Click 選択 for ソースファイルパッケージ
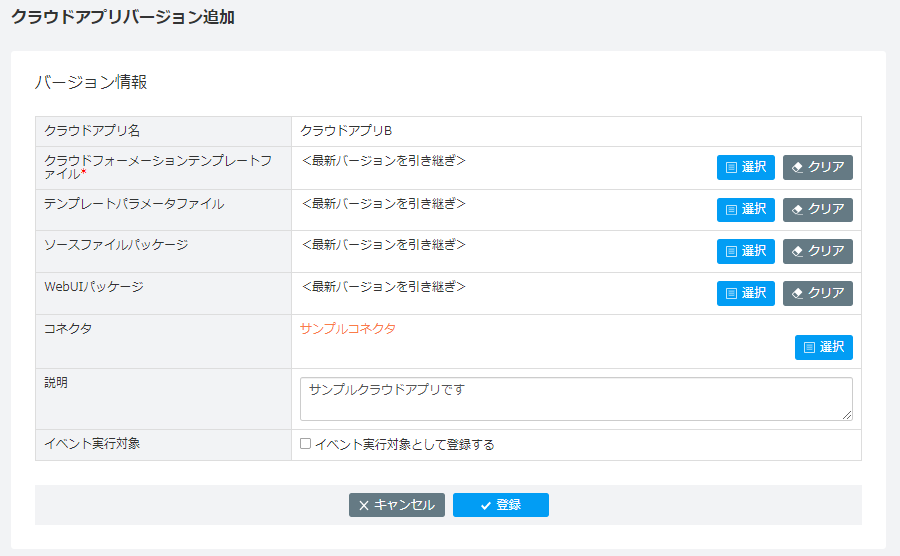The width and height of the screenshot is (900, 556). click(x=746, y=251)
